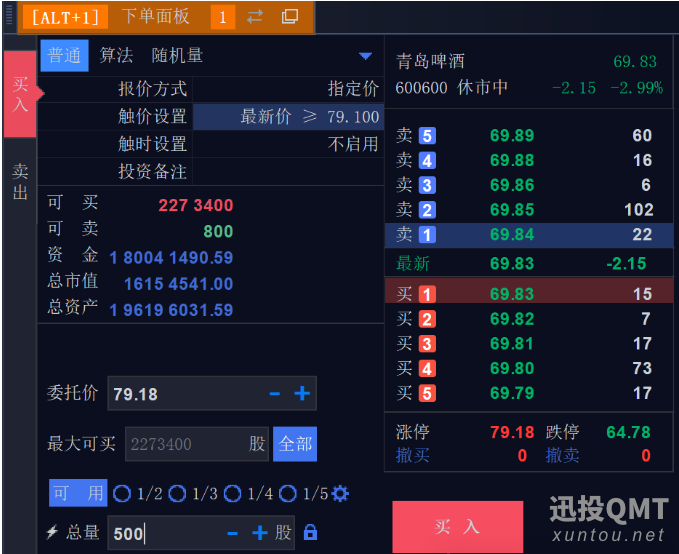This screenshot has height=554, width=679.
Task: Select 买5 row at 69.79
Action: click(528, 393)
